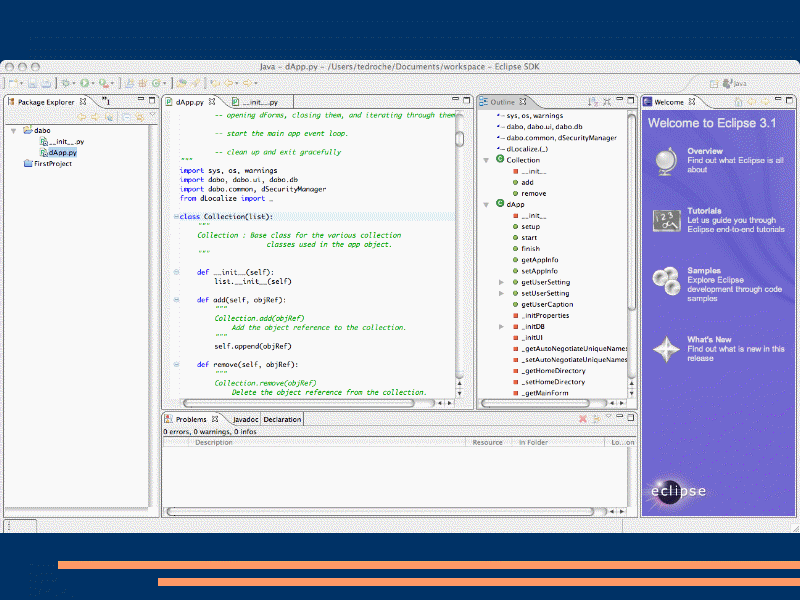Click the Debug bug icon in toolbar
This screenshot has width=800, height=600.
pyautogui.click(x=65, y=83)
